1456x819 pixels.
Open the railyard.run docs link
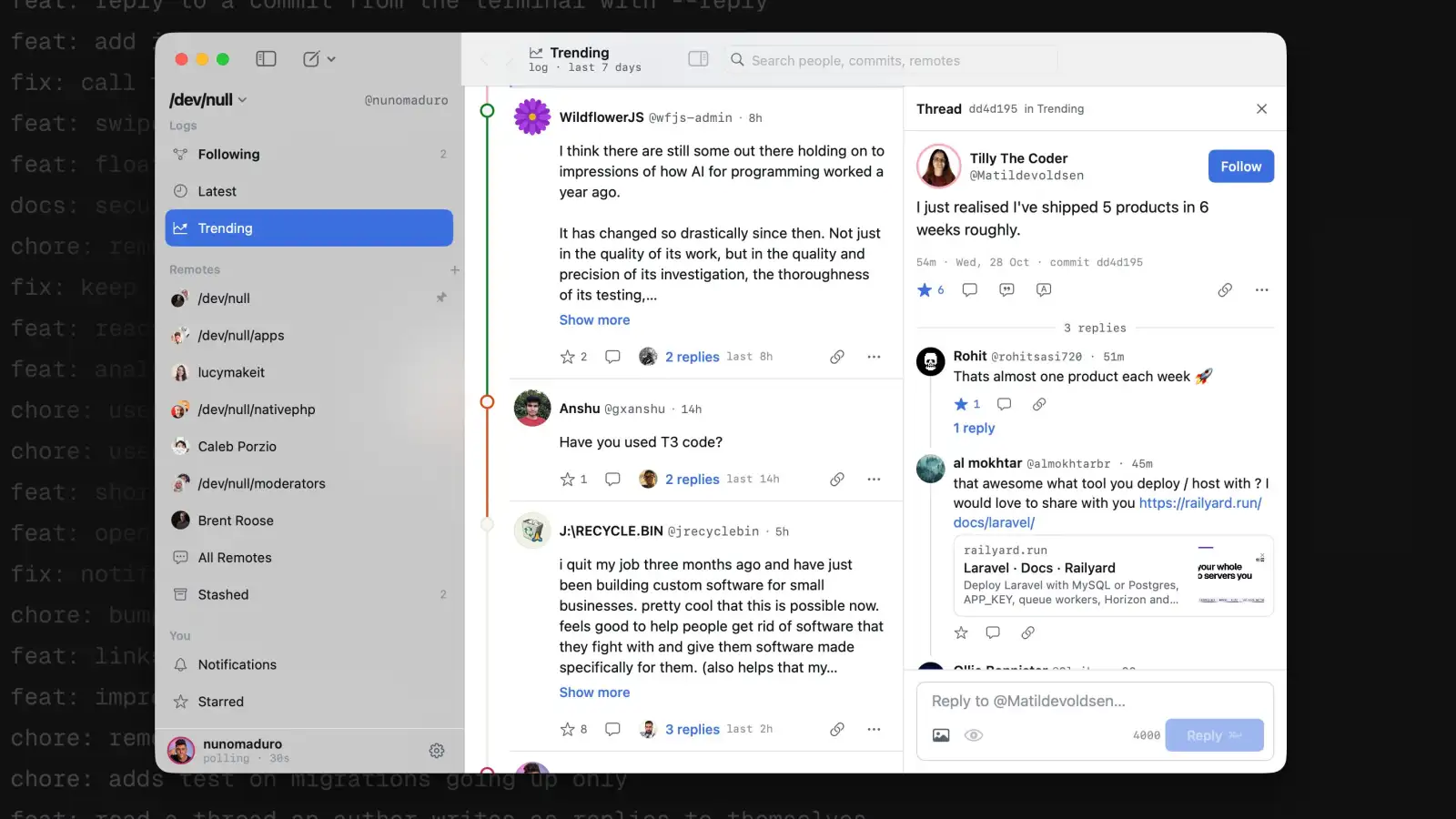(1107, 513)
